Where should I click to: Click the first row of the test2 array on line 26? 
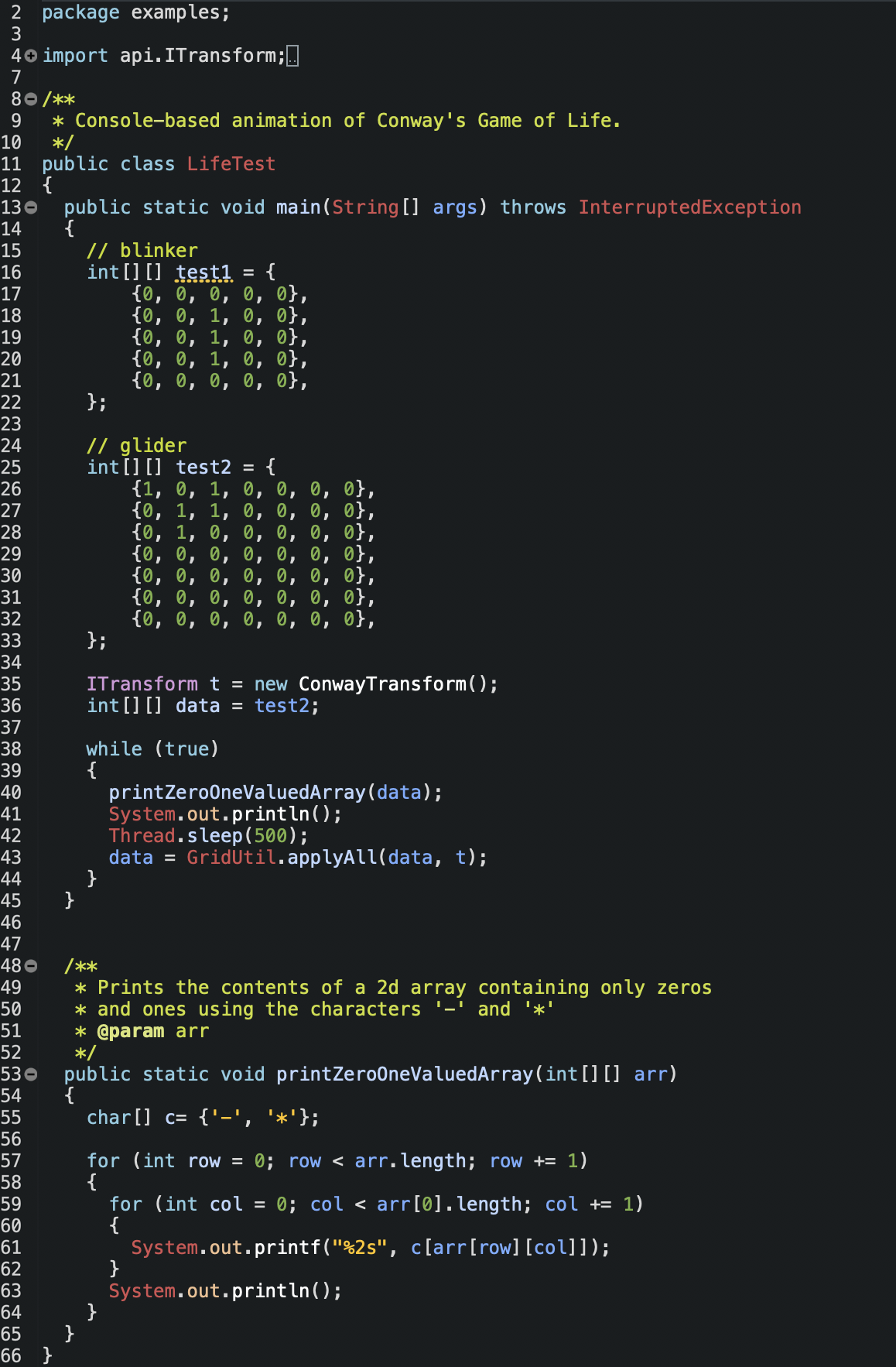[x=254, y=489]
